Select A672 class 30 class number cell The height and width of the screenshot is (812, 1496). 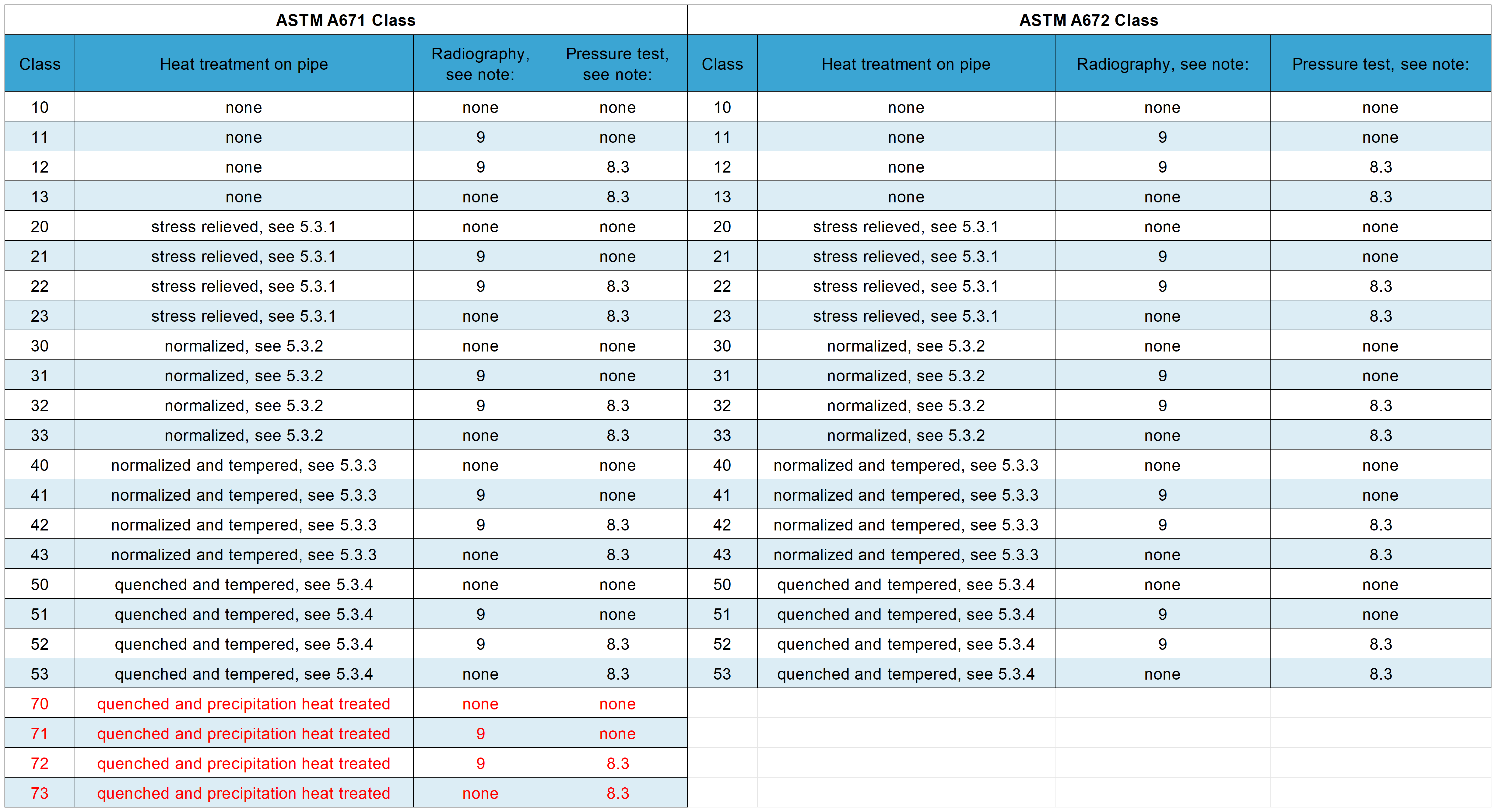722,345
